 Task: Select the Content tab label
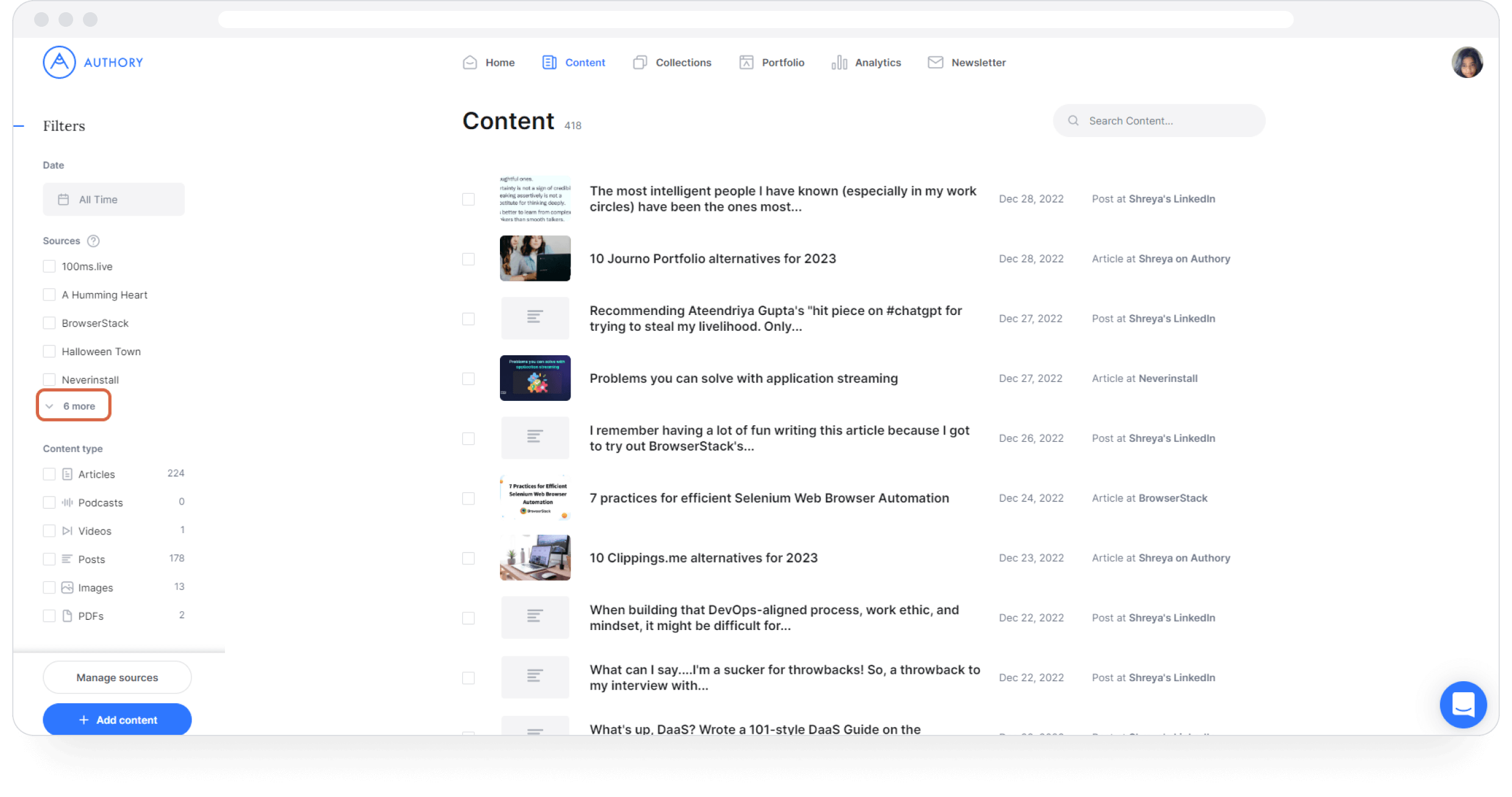tap(585, 62)
